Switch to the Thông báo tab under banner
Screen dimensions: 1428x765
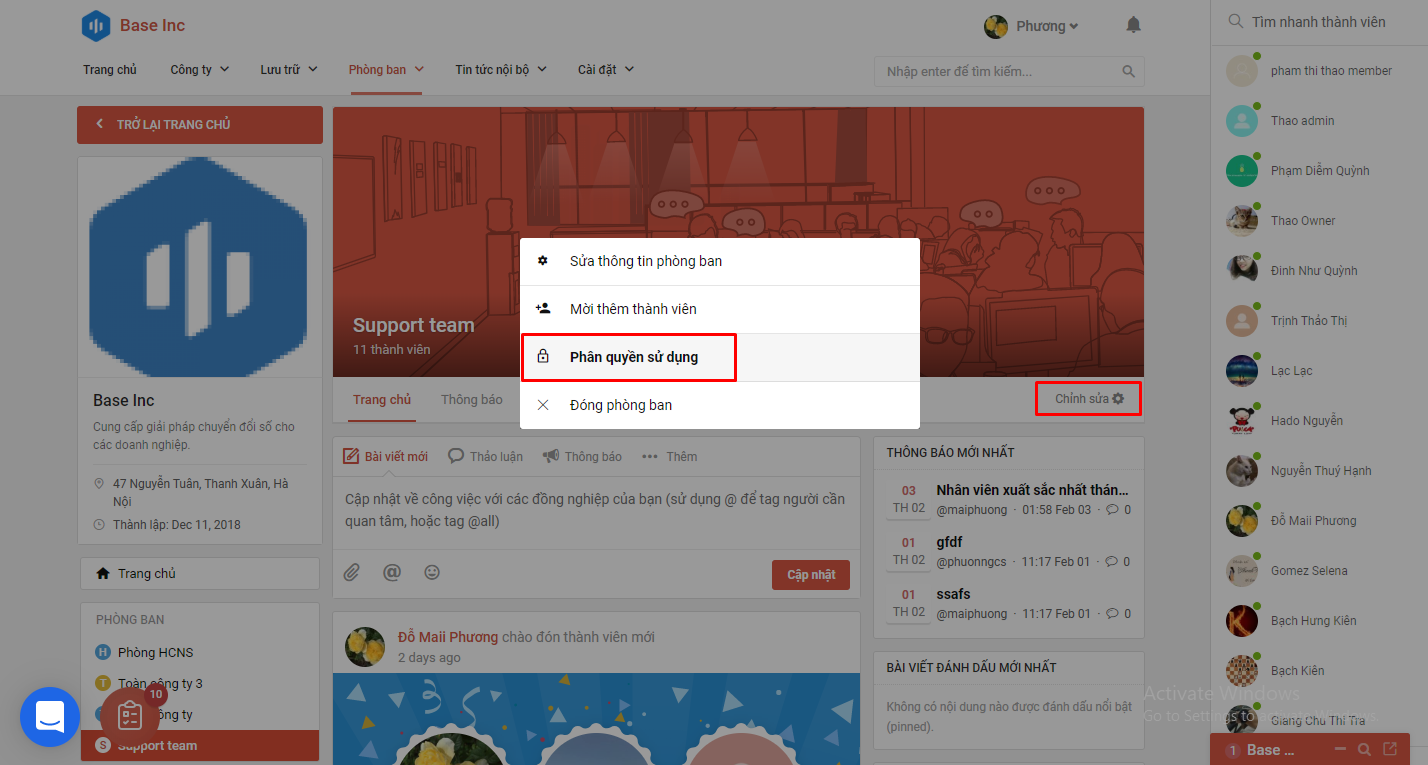point(472,400)
